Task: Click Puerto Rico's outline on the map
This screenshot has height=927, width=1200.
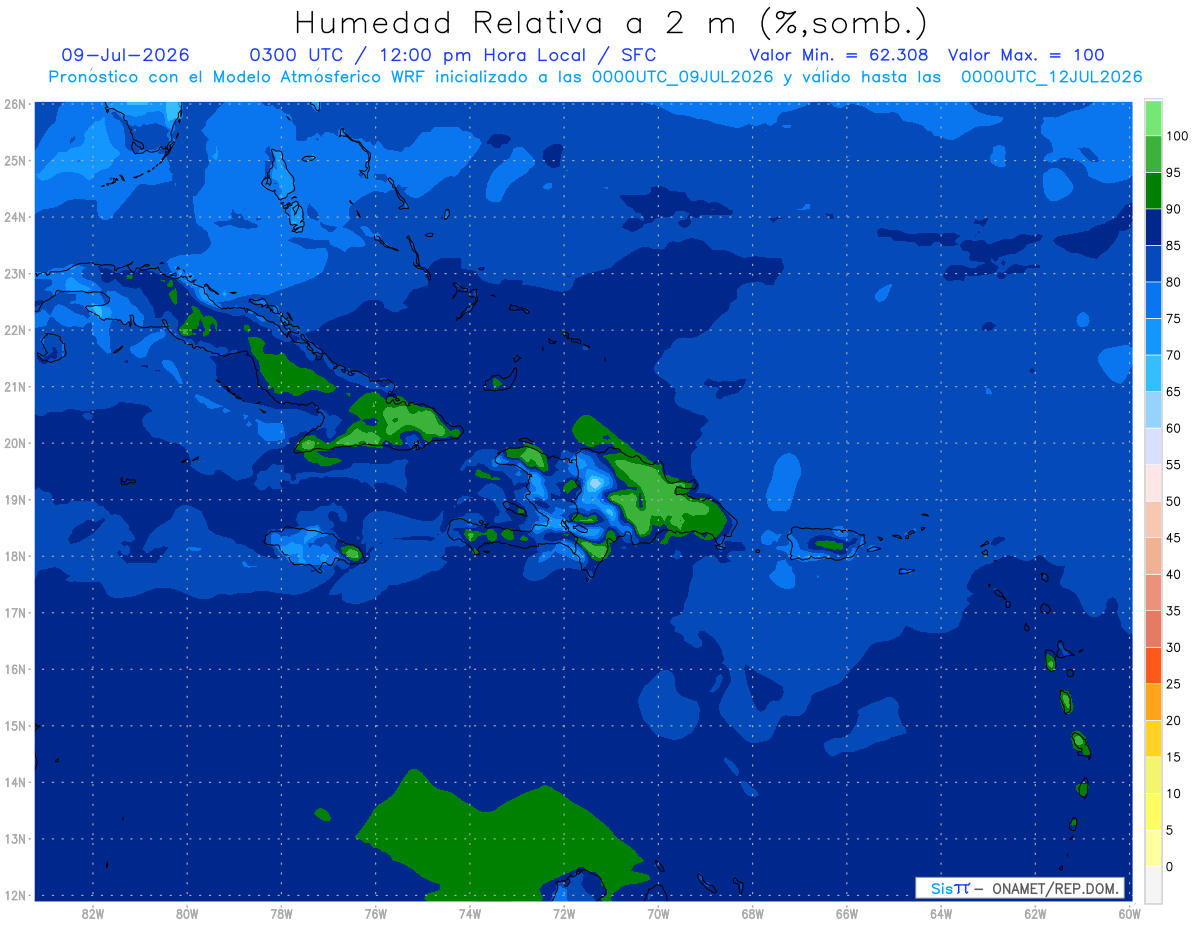Action: tap(826, 544)
